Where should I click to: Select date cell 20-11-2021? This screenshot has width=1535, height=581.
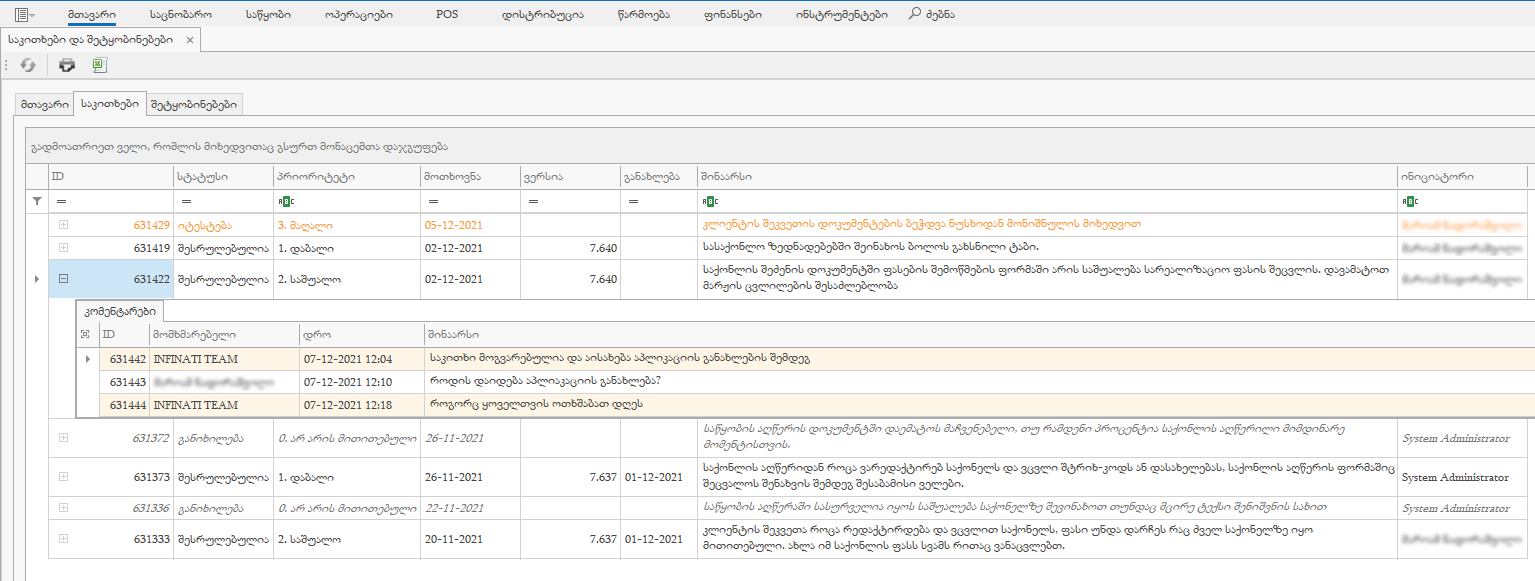(x=470, y=539)
